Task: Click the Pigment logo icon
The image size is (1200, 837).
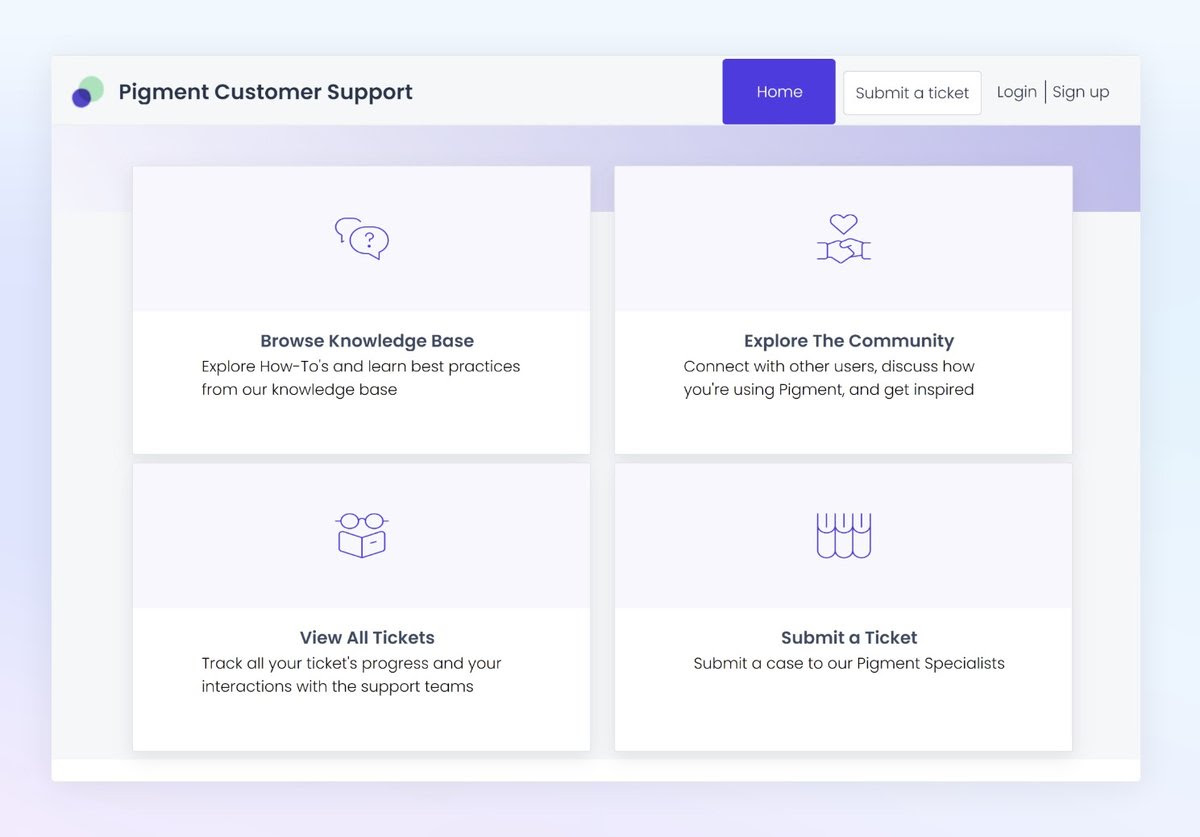Action: 88,92
